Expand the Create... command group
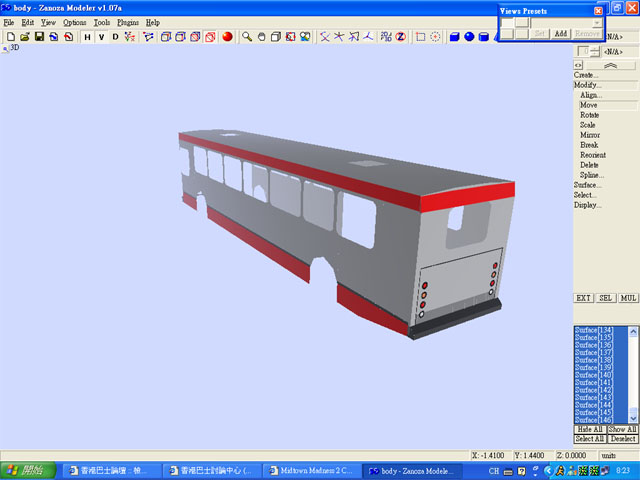Viewport: 640px width, 480px height. coord(587,75)
